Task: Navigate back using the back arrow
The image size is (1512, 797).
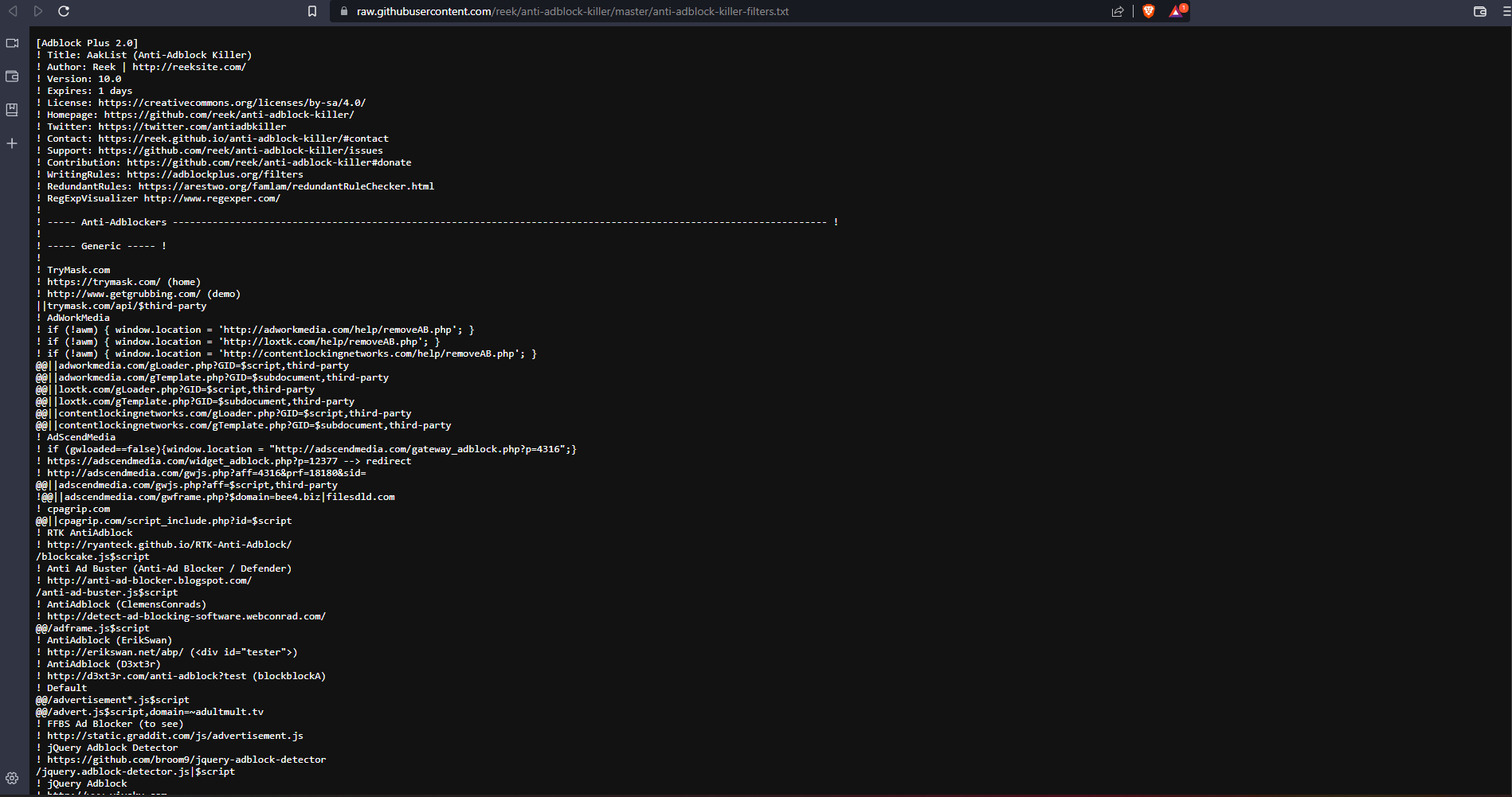Action: tap(11, 11)
